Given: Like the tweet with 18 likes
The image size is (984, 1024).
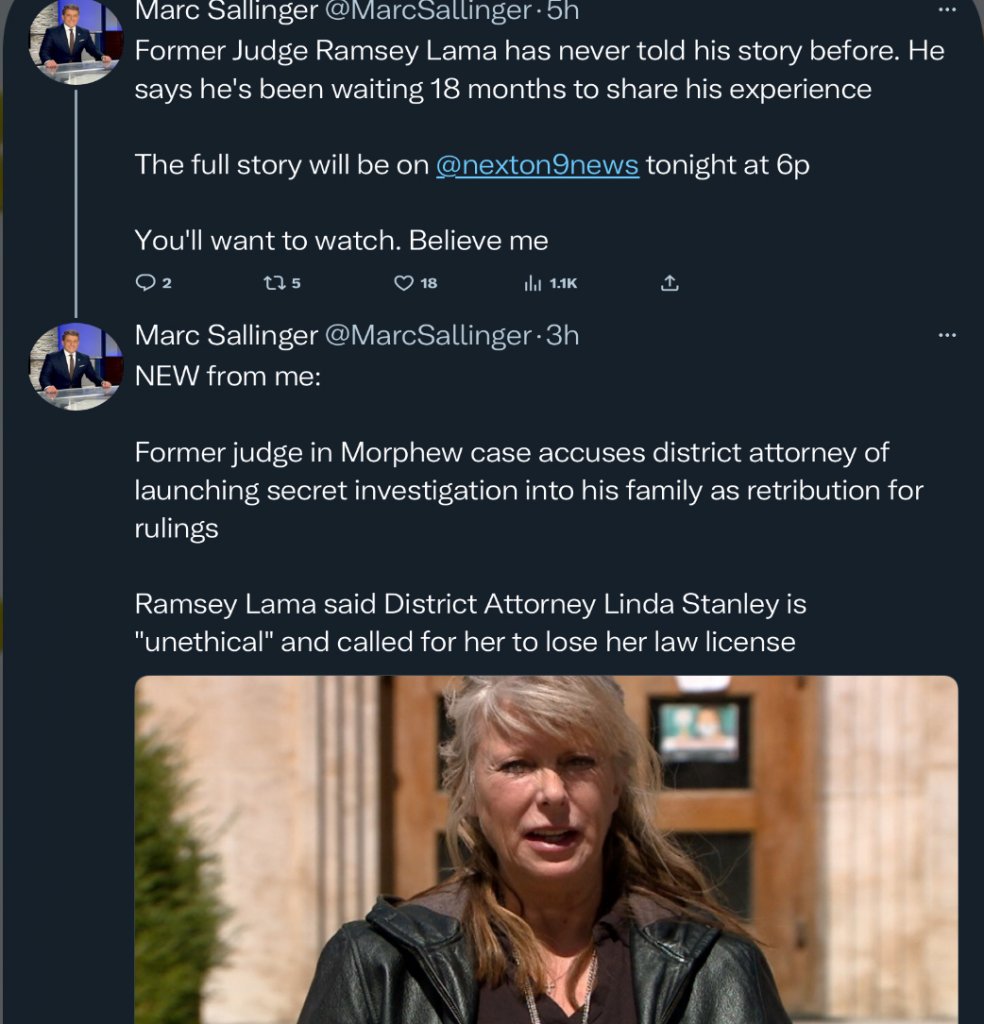Looking at the screenshot, I should [404, 283].
